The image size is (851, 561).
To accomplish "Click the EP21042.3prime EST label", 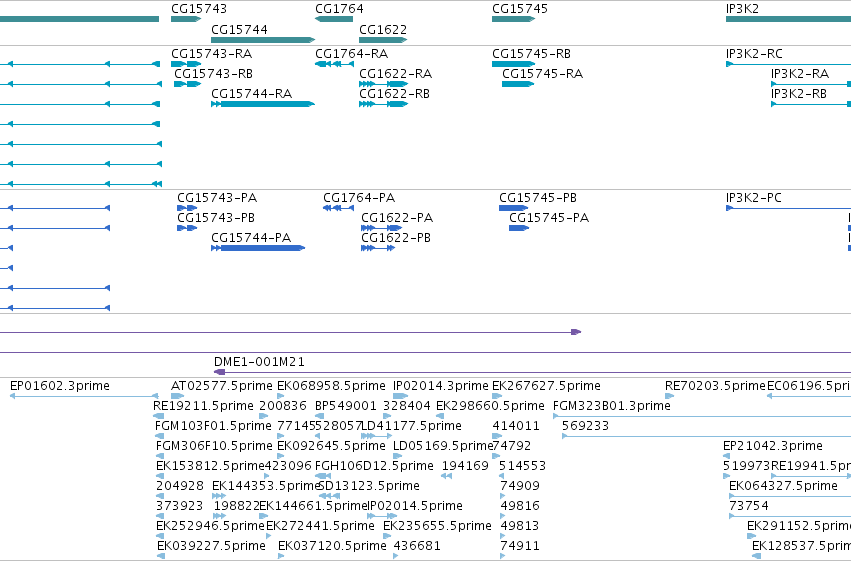I will pyautogui.click(x=773, y=446).
